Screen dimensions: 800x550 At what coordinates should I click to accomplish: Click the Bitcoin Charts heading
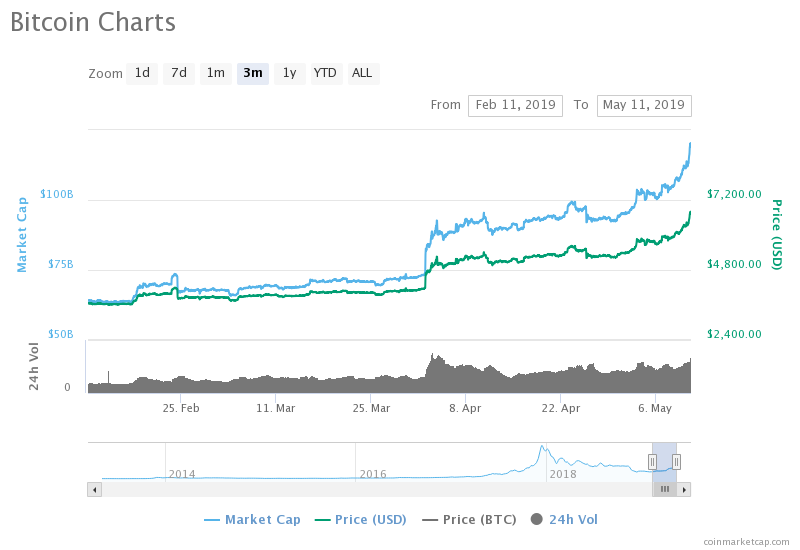pos(93,22)
